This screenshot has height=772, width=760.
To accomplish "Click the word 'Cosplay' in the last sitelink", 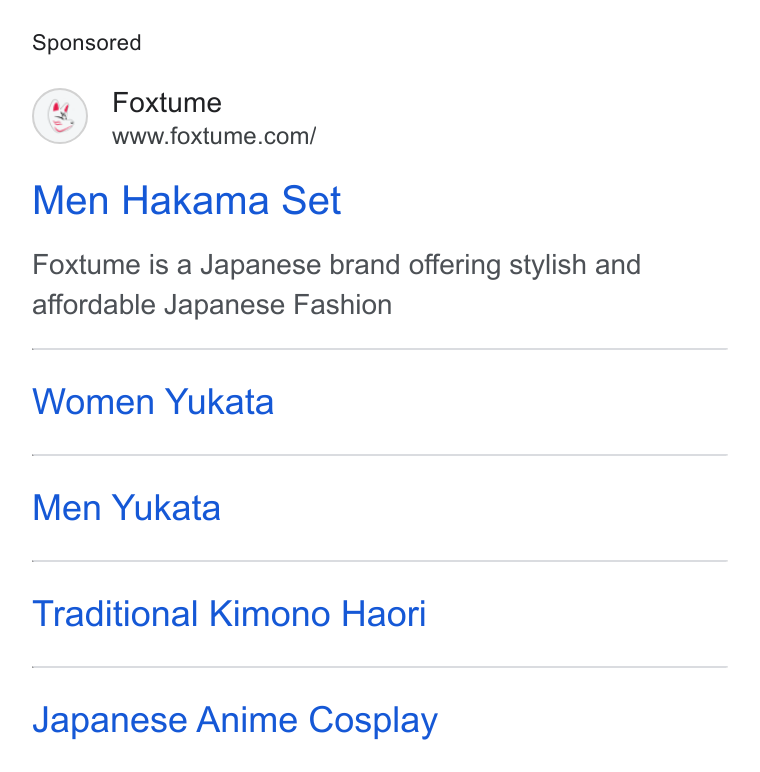I will pyautogui.click(x=373, y=721).
